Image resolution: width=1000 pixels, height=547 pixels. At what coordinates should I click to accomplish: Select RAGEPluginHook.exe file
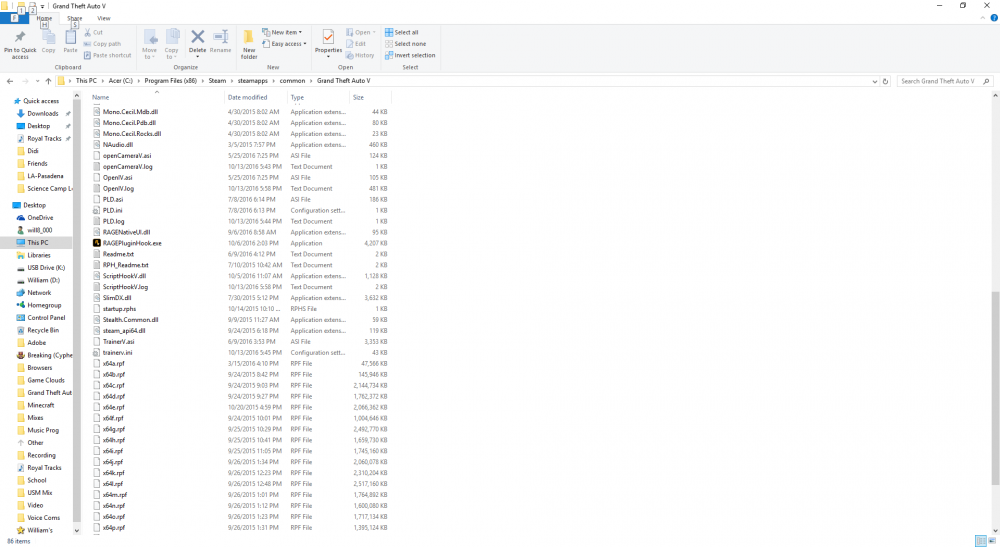click(x=132, y=243)
